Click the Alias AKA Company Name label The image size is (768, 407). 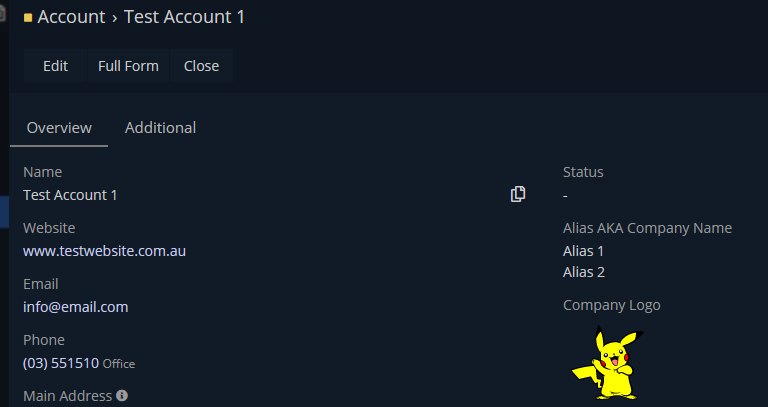coord(647,228)
